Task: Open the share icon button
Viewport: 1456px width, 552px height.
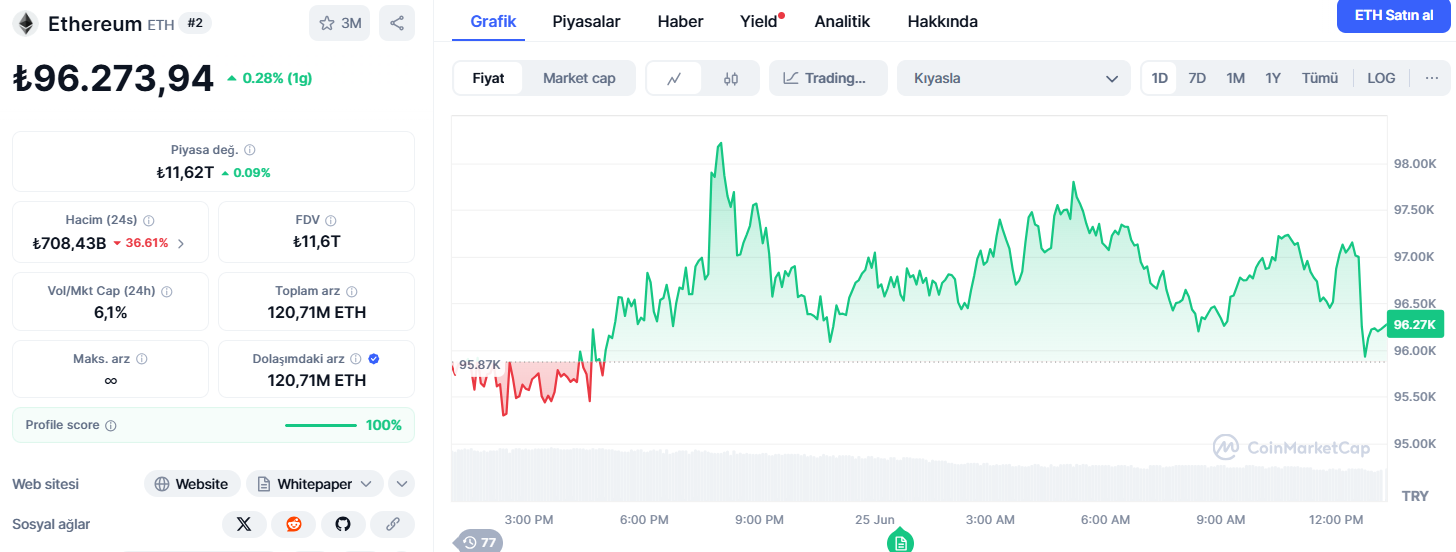Action: click(397, 23)
